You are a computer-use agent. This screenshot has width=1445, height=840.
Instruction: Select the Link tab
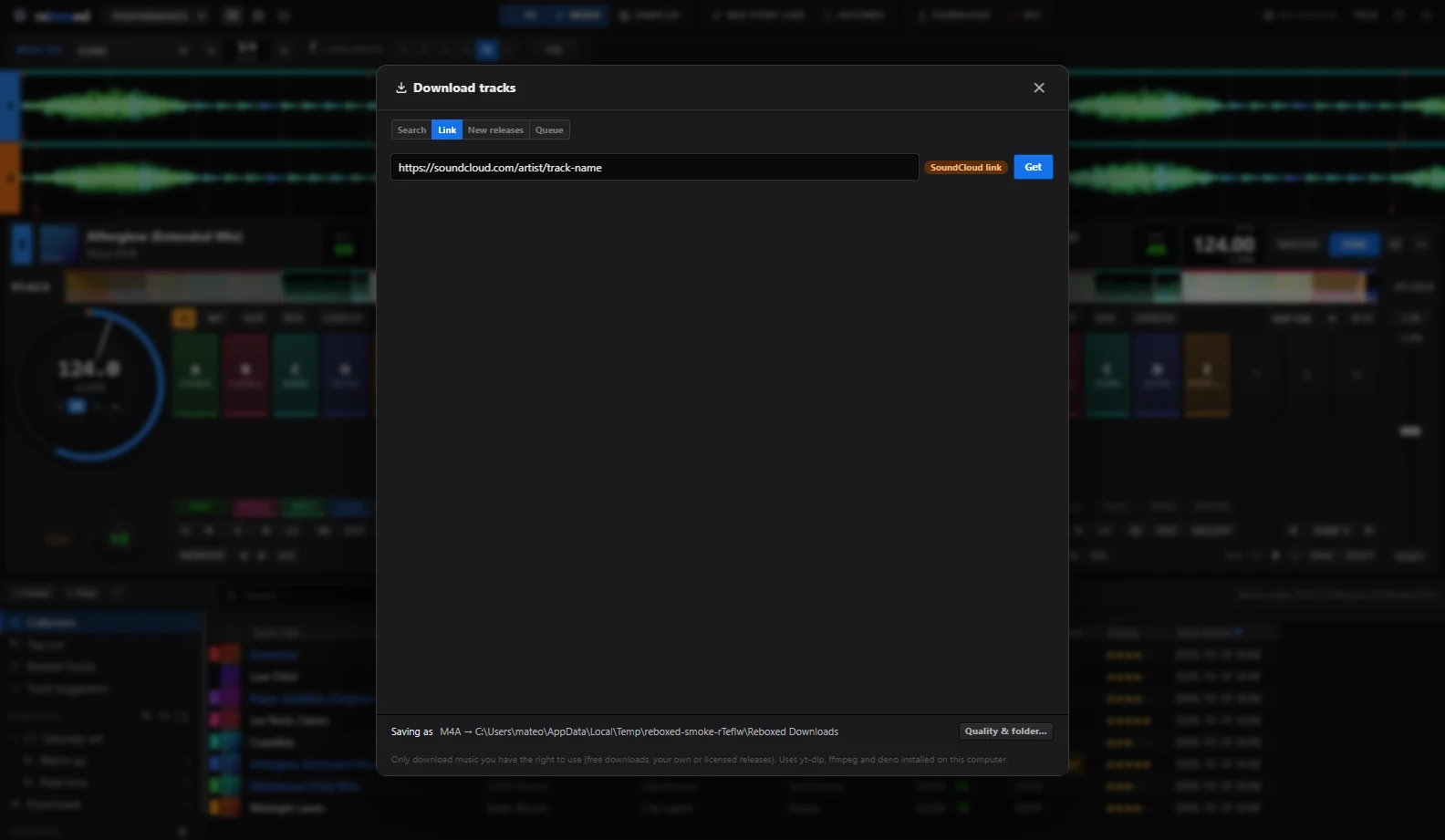click(447, 130)
